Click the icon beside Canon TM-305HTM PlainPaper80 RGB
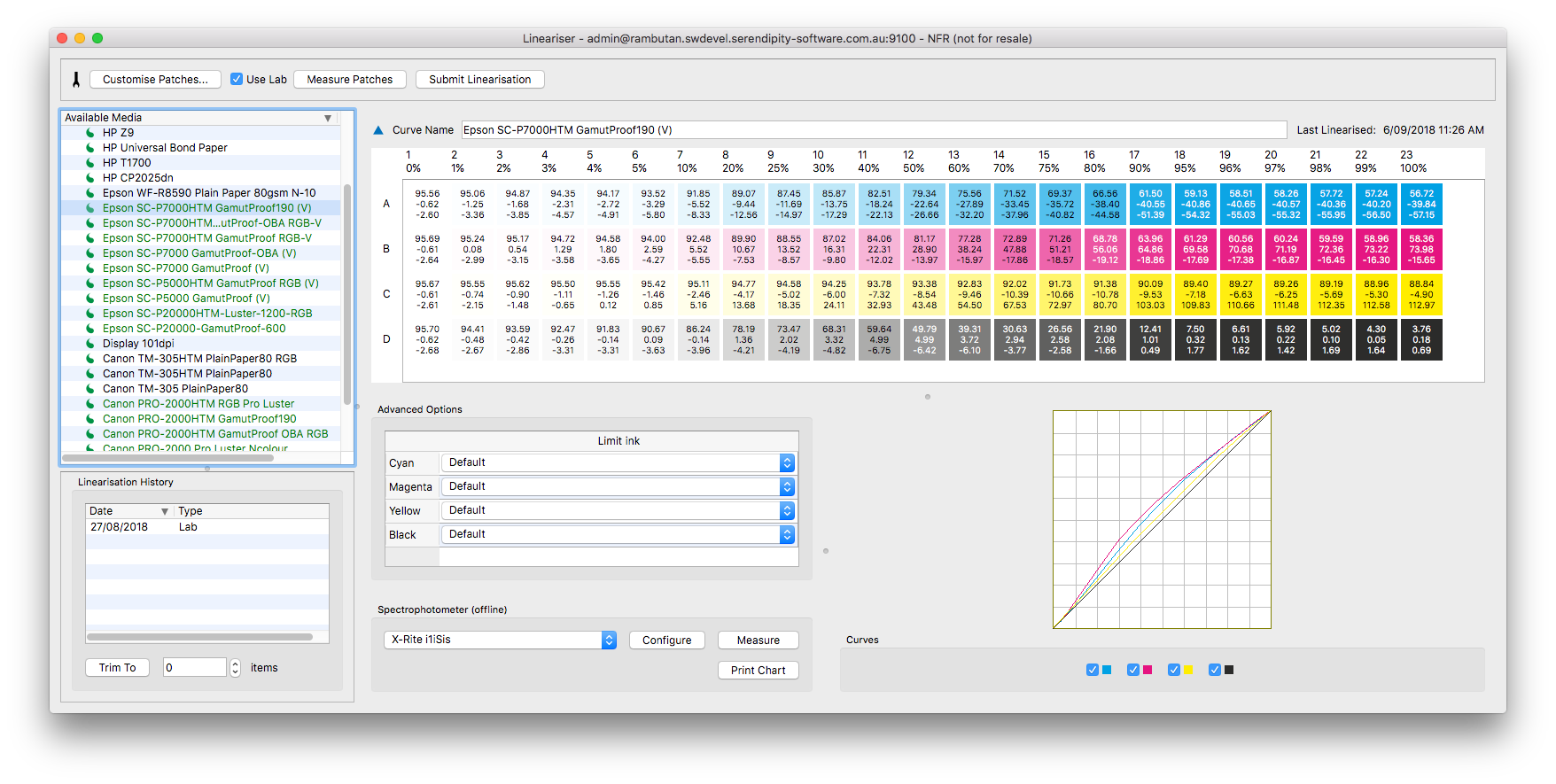1556x784 pixels. pyautogui.click(x=90, y=359)
